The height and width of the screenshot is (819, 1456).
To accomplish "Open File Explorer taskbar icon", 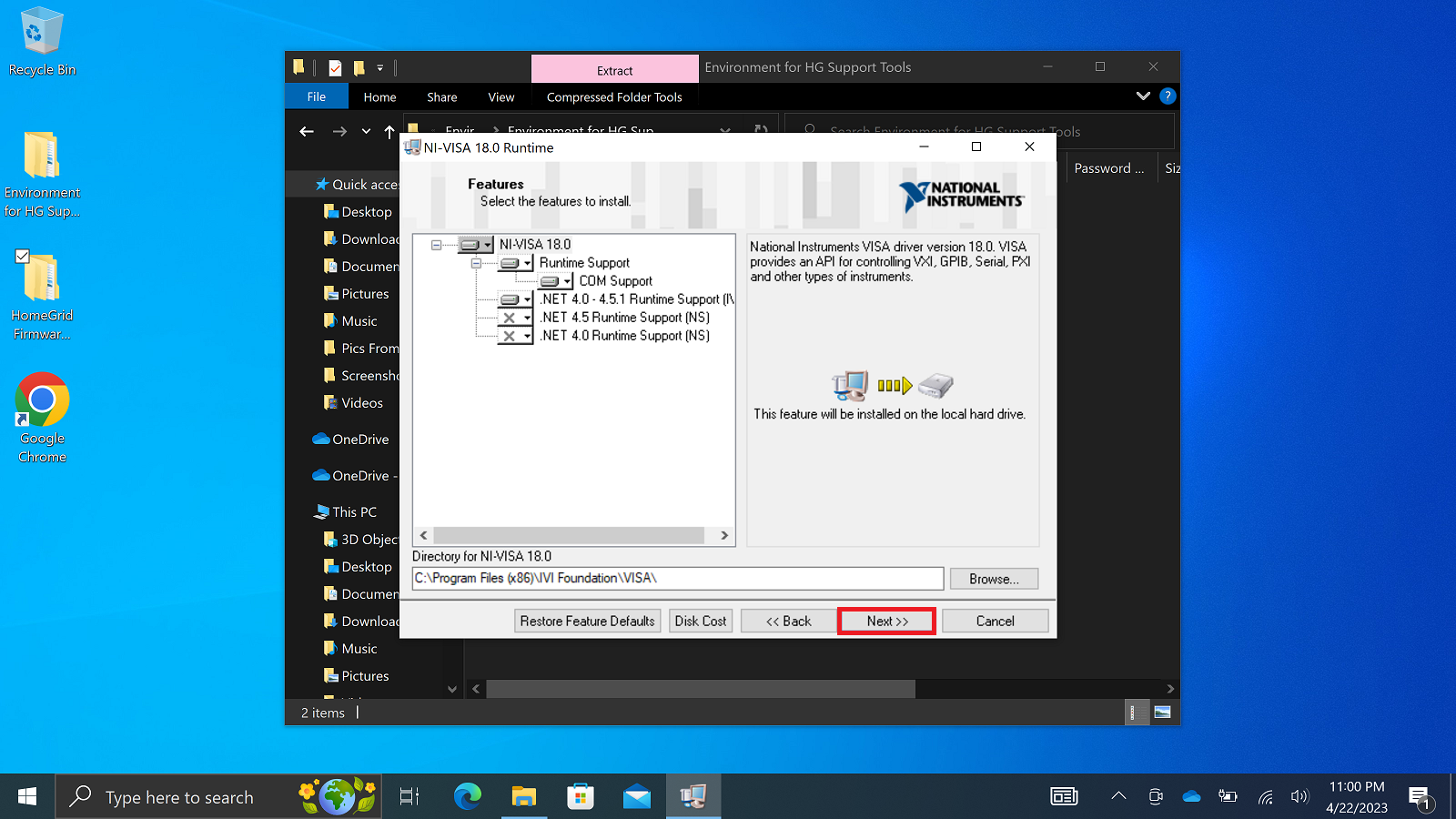I will tap(524, 797).
